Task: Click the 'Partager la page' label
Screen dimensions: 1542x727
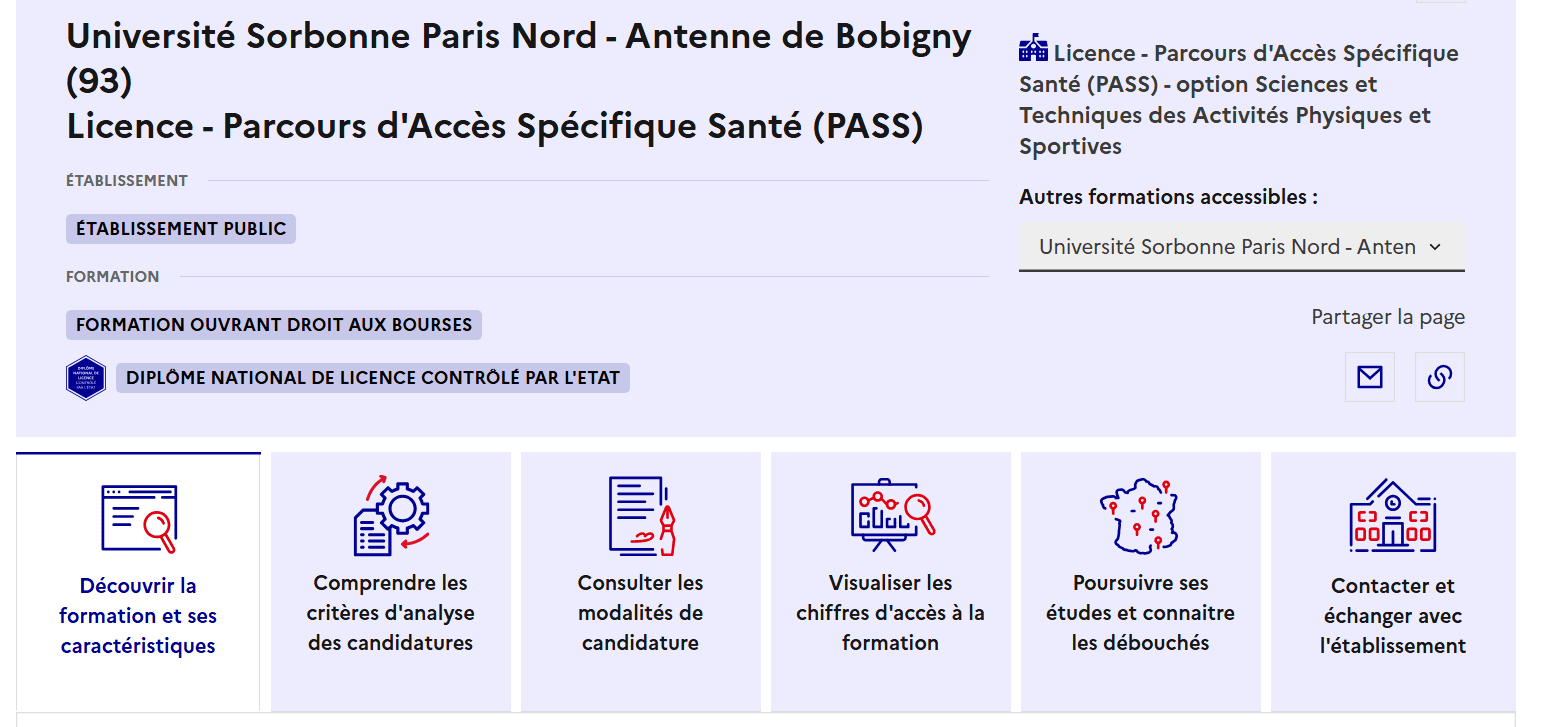Action: pyautogui.click(x=1388, y=316)
